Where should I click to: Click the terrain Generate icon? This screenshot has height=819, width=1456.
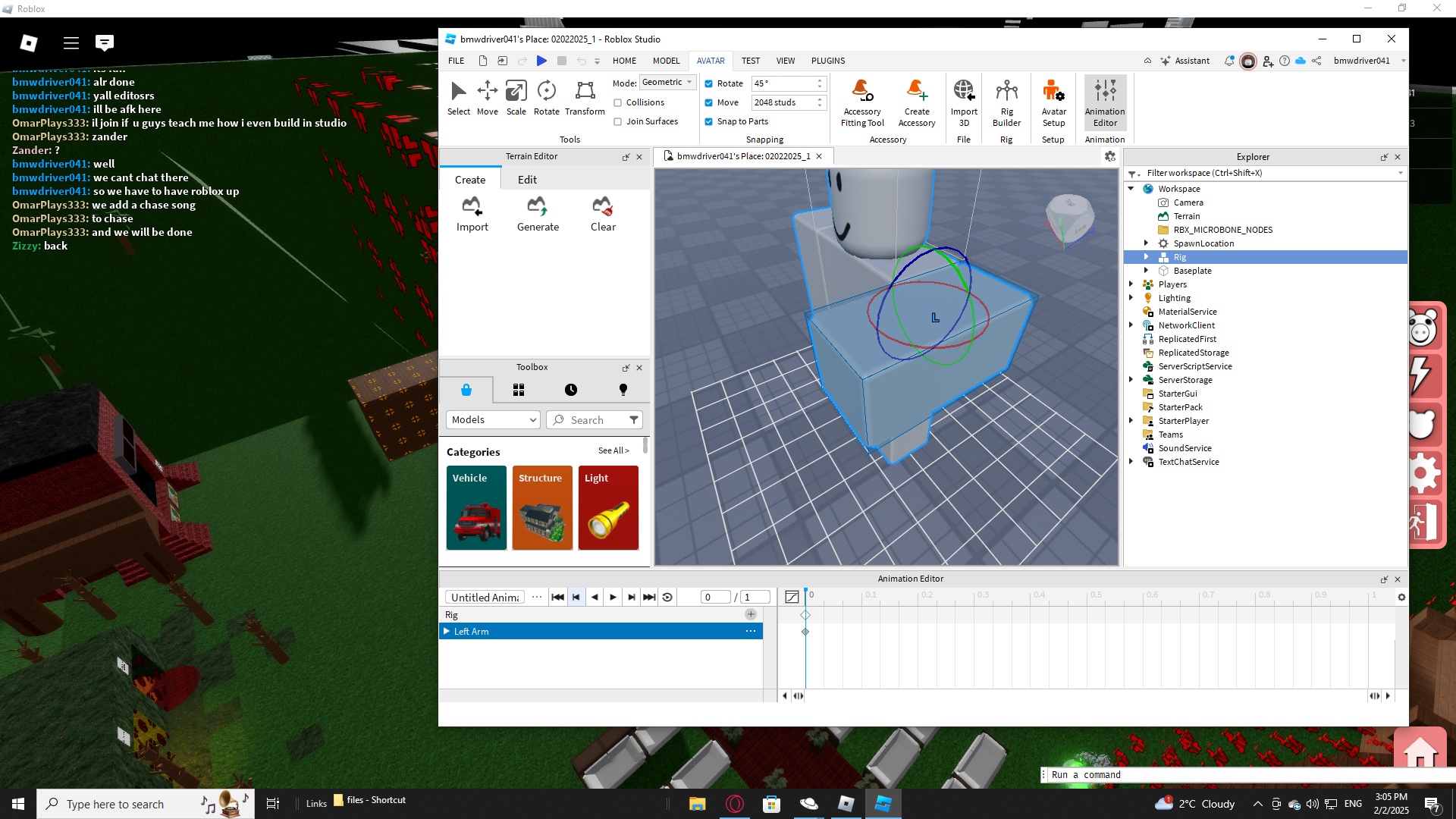[x=538, y=213]
